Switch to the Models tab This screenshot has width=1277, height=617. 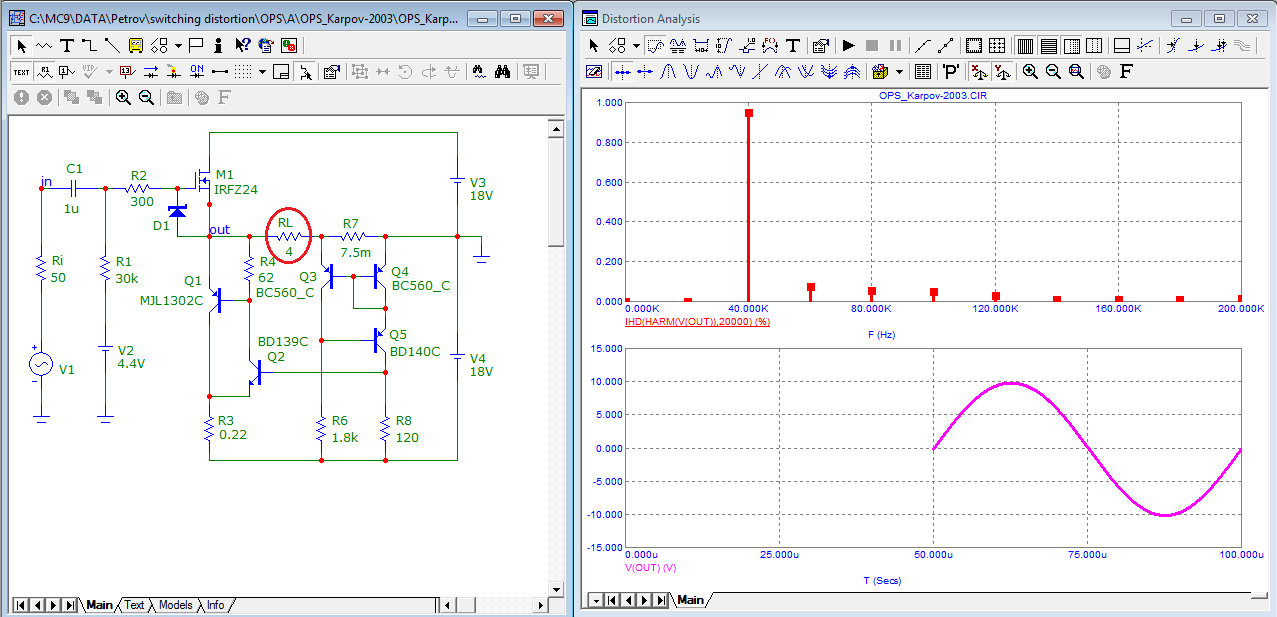coord(175,605)
